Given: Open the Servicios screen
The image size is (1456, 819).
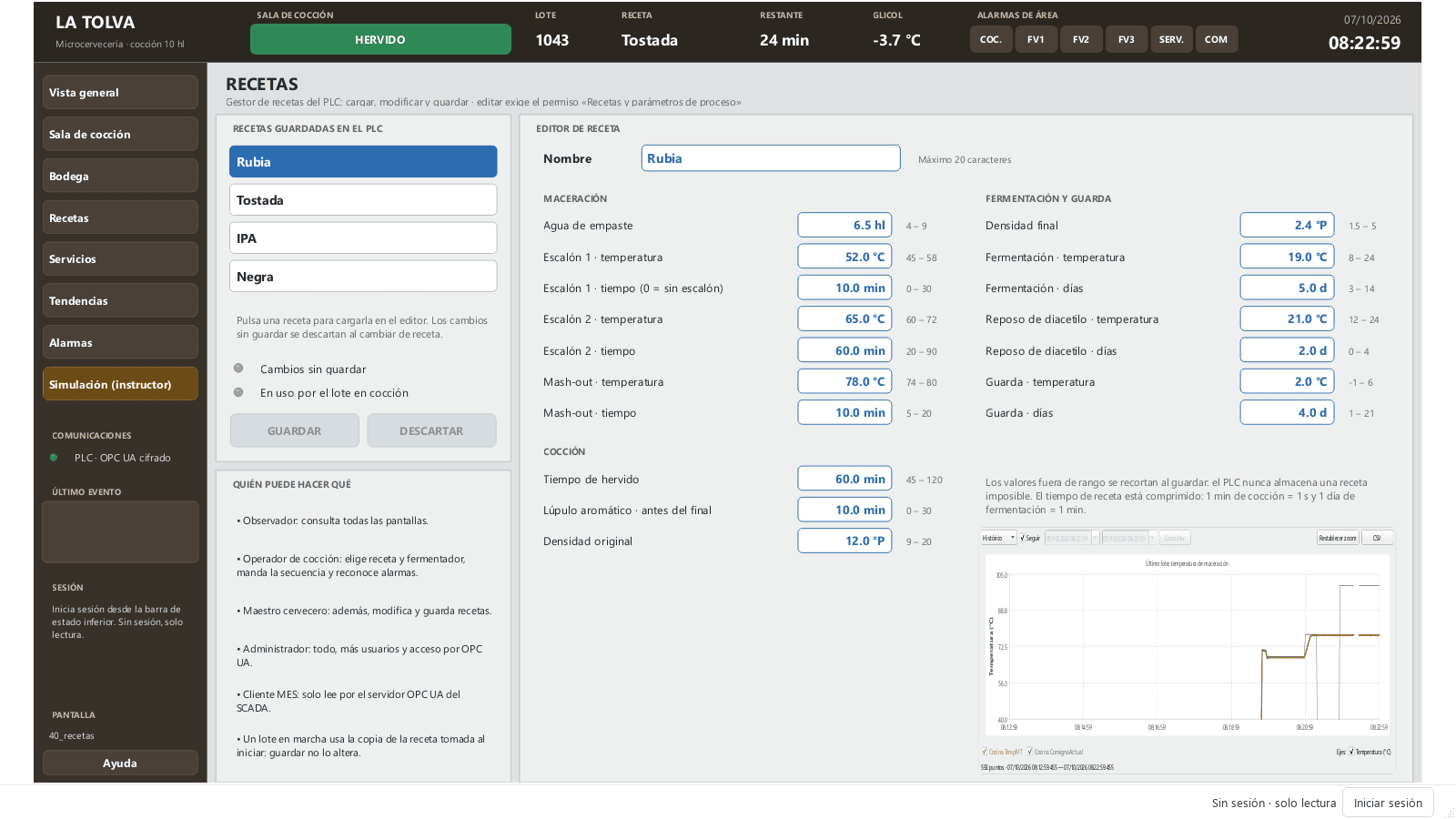Looking at the screenshot, I should (x=120, y=258).
